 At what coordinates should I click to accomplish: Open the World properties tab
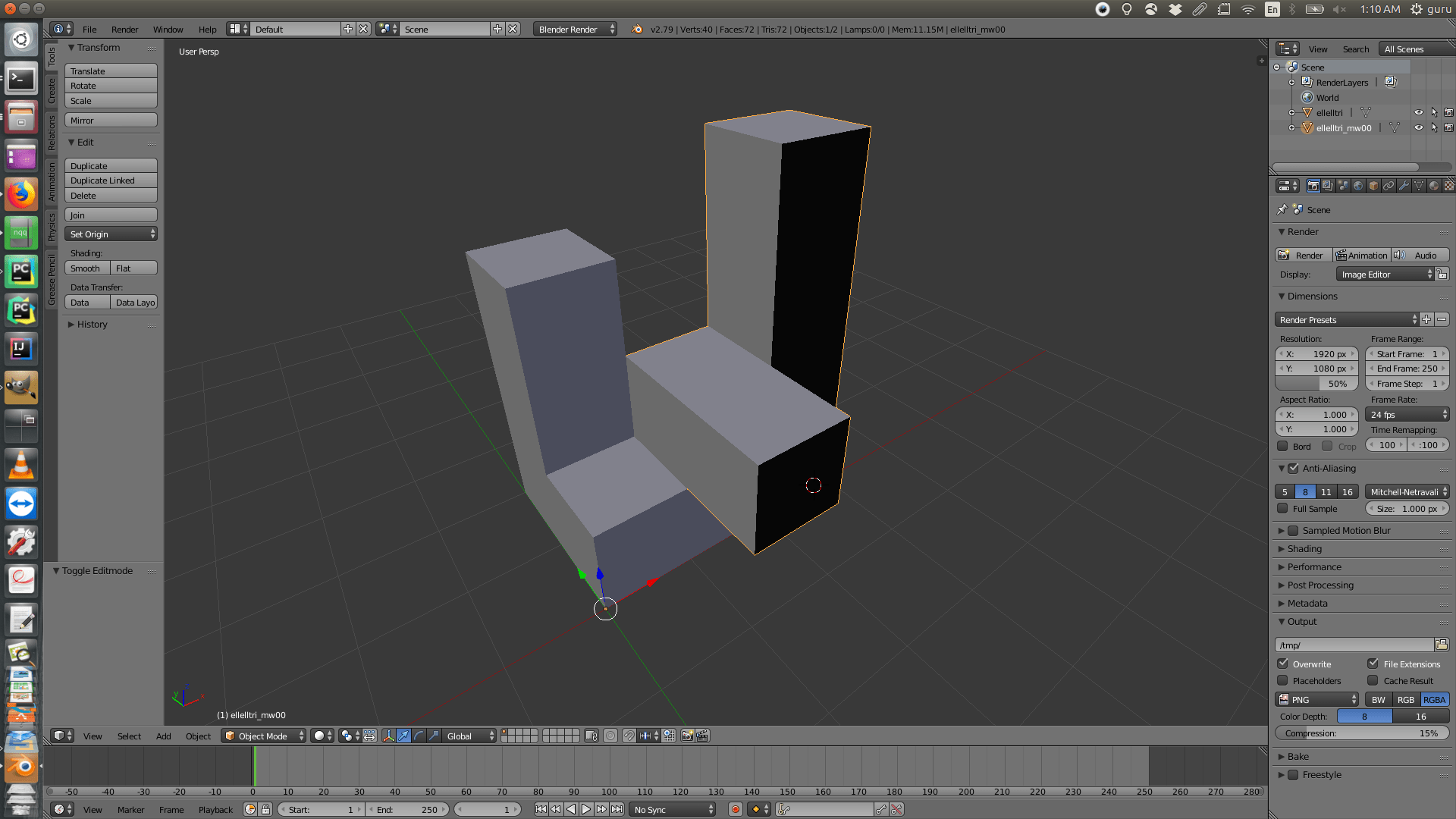1358,186
